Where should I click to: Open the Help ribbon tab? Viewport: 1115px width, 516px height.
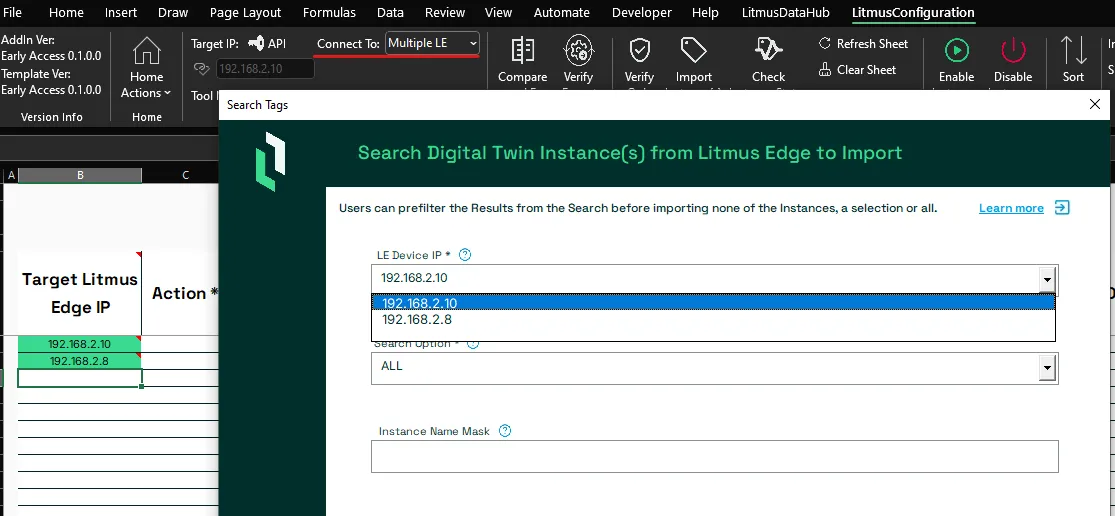tap(705, 13)
